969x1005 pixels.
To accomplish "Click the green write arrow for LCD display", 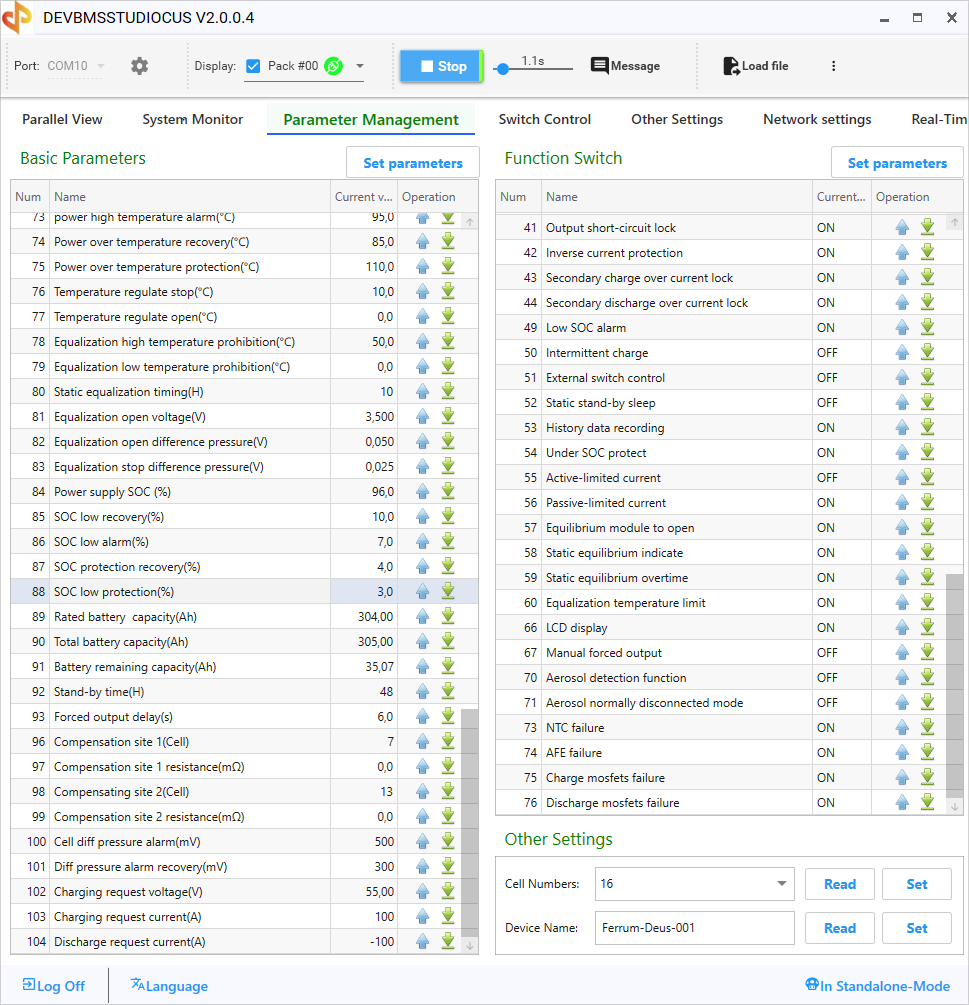I will [927, 627].
